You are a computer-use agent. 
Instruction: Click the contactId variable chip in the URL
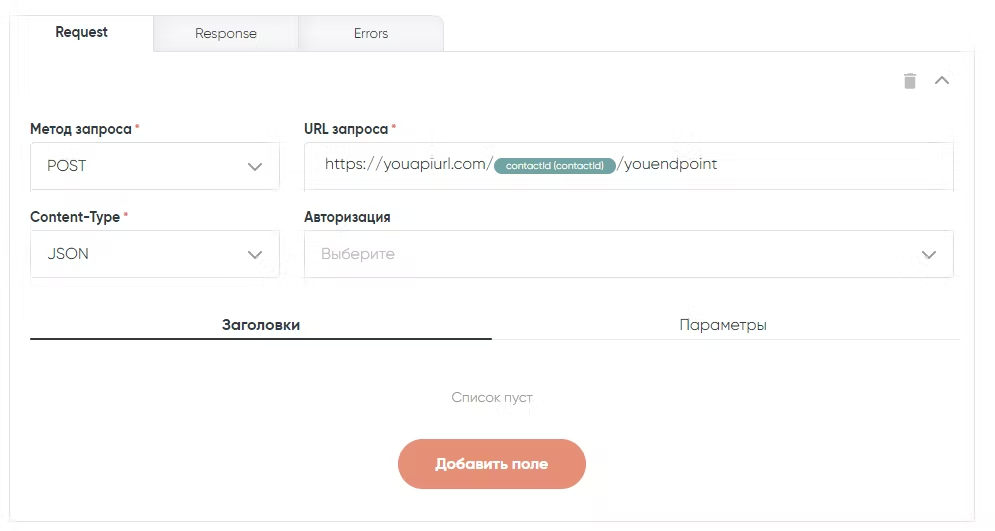(555, 166)
